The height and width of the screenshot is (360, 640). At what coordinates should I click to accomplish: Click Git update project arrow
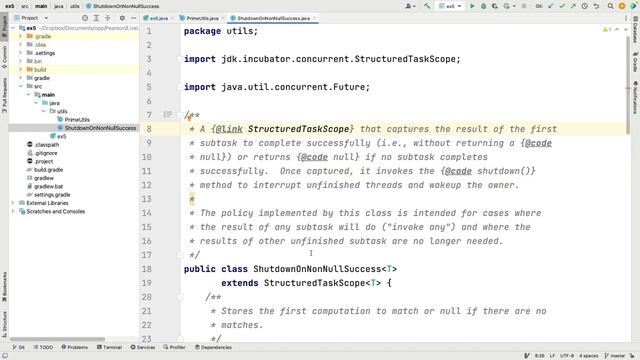551,6
